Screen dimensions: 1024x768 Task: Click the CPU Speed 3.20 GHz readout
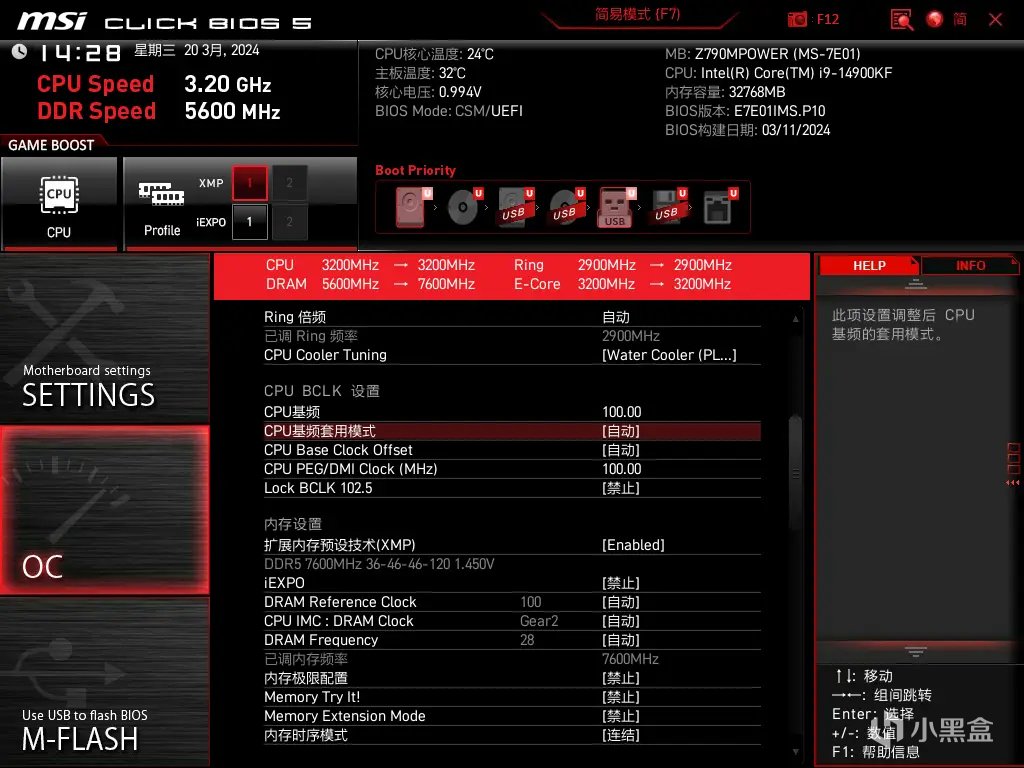click(x=154, y=84)
